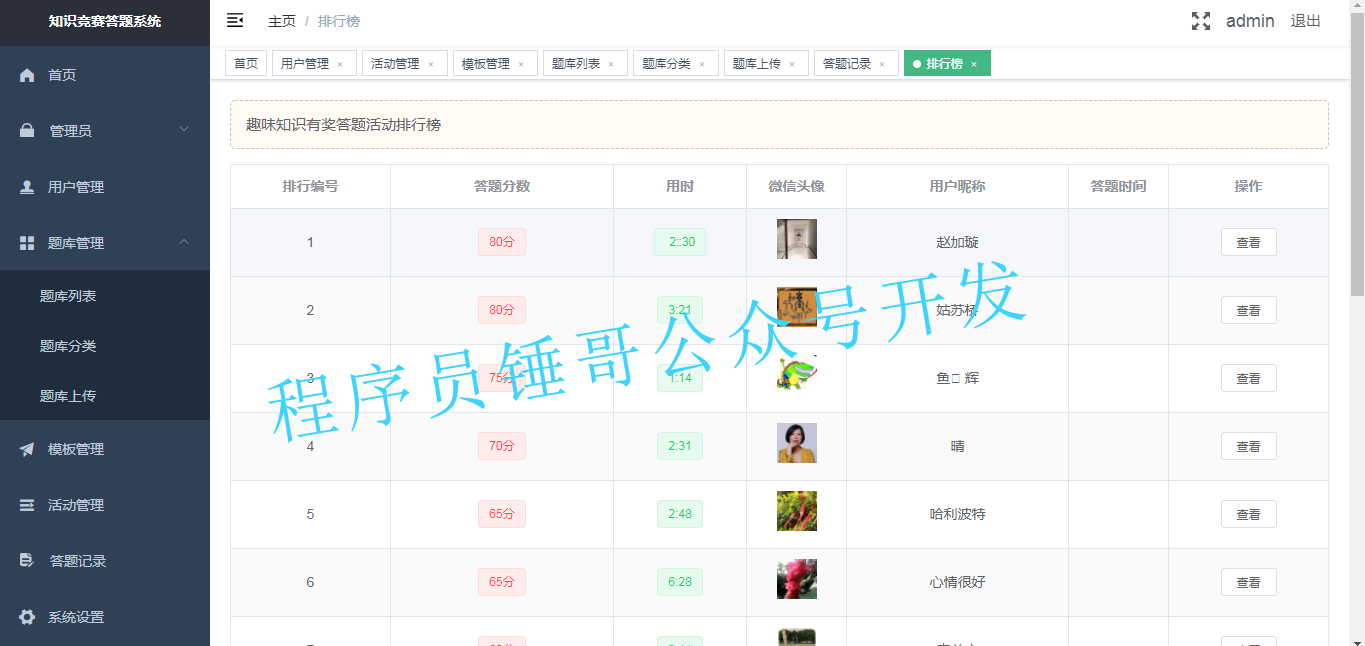Viewport: 1365px width, 646px height.
Task: Click the 退出 logout link
Action: (x=1305, y=21)
